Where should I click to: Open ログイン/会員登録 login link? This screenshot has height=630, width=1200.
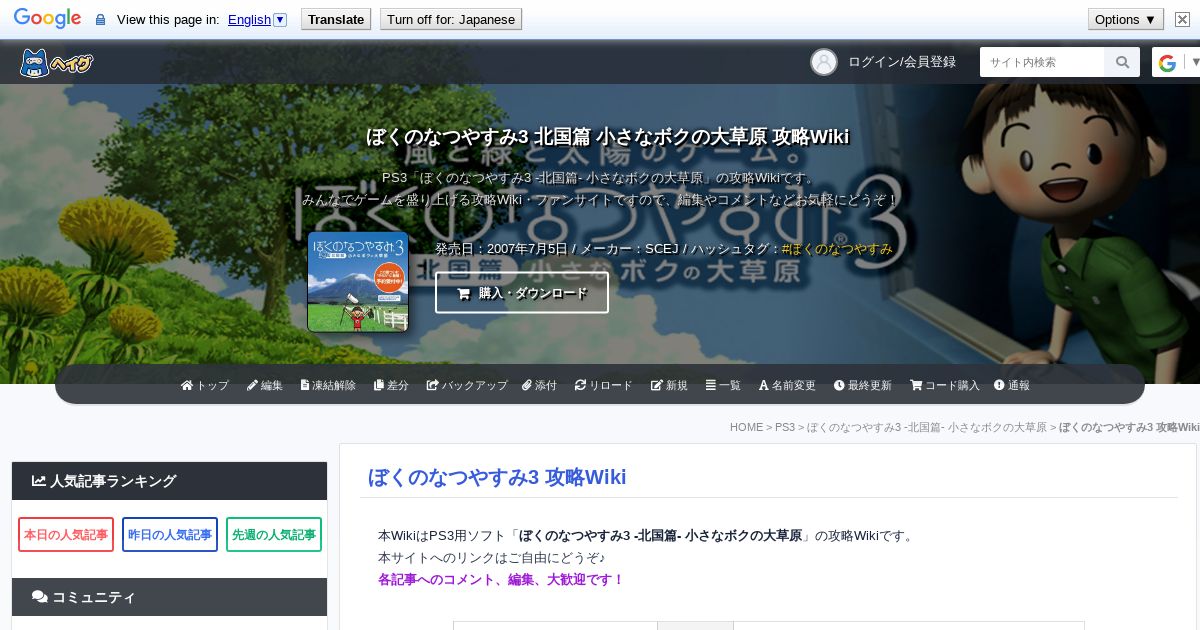point(902,62)
